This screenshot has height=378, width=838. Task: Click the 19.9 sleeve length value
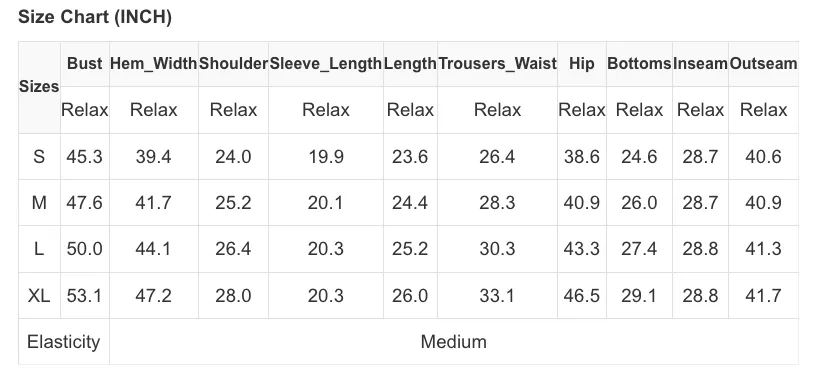coord(325,157)
